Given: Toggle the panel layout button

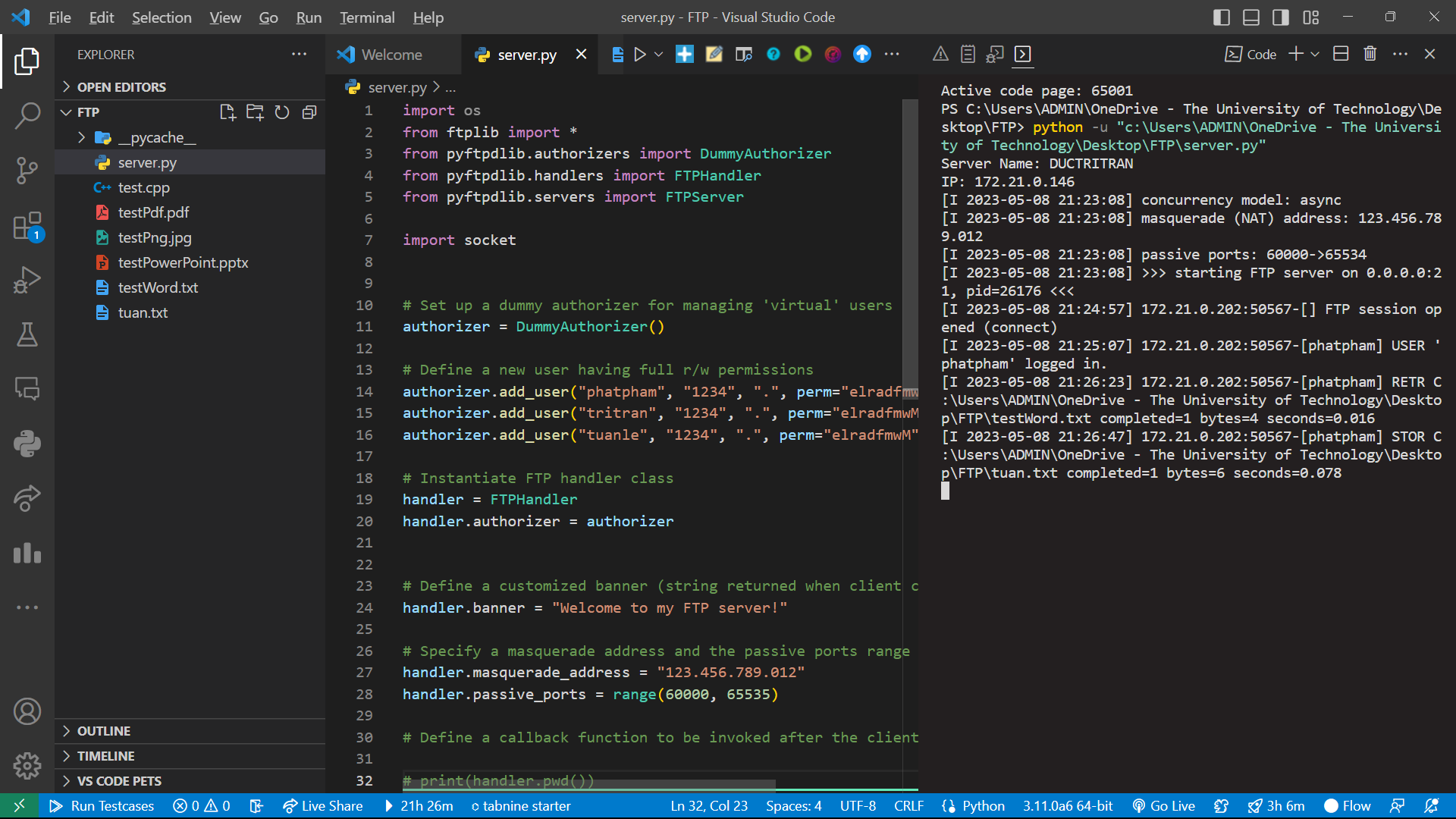Looking at the screenshot, I should click(1250, 17).
